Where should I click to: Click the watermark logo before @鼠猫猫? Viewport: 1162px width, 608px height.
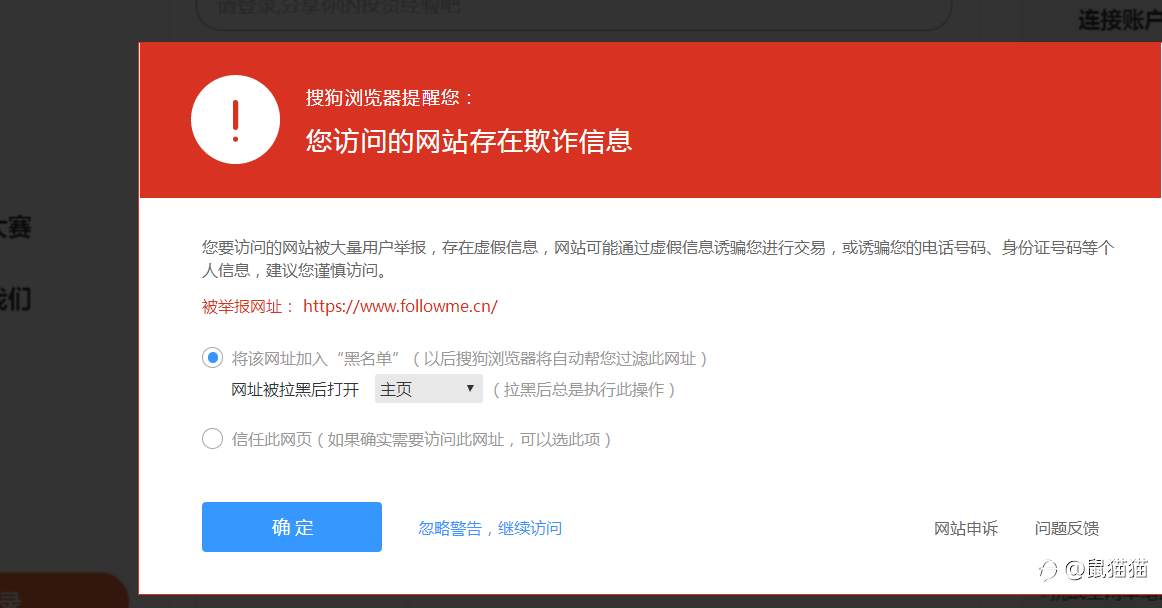point(1048,569)
